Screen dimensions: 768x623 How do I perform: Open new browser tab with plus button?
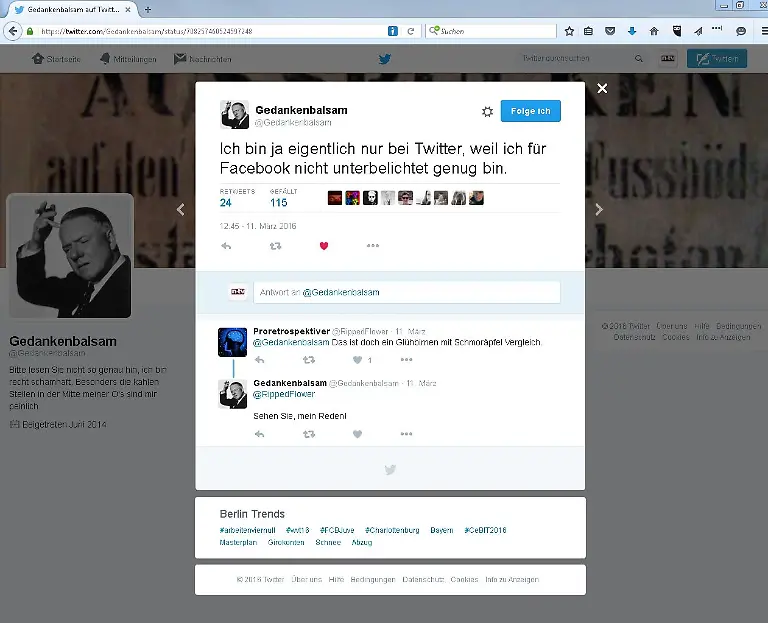[148, 9]
